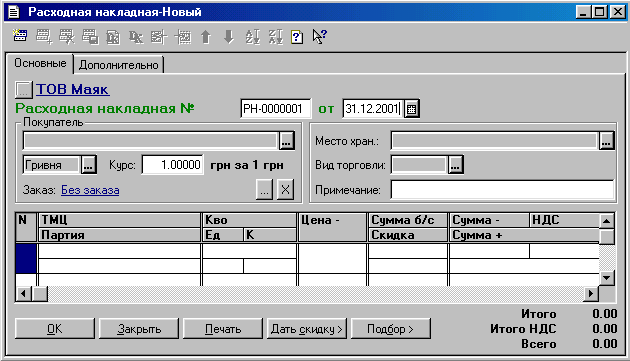The width and height of the screenshot is (630, 361).
Task: Confirm the invoice with OK button
Action: 55,329
